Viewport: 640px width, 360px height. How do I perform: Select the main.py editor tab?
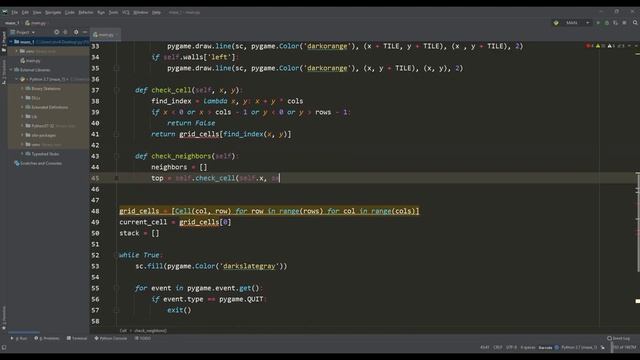[105, 35]
